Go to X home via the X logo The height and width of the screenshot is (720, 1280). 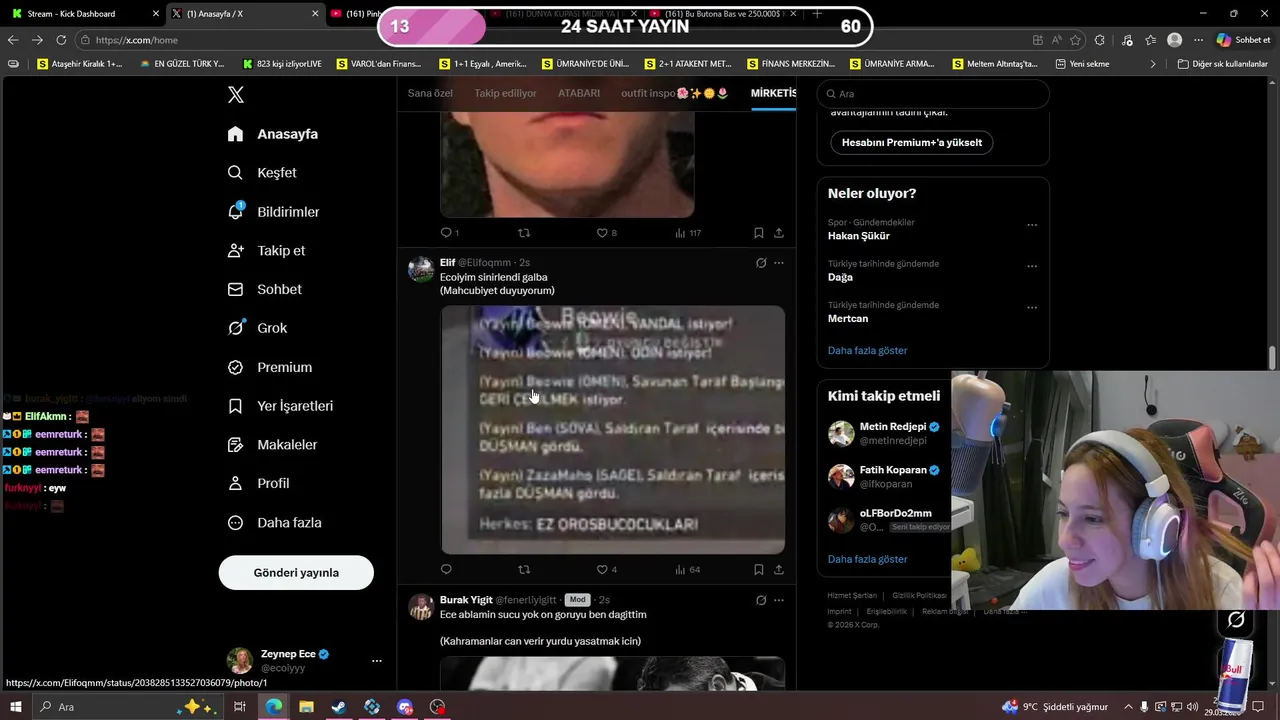pyautogui.click(x=236, y=95)
